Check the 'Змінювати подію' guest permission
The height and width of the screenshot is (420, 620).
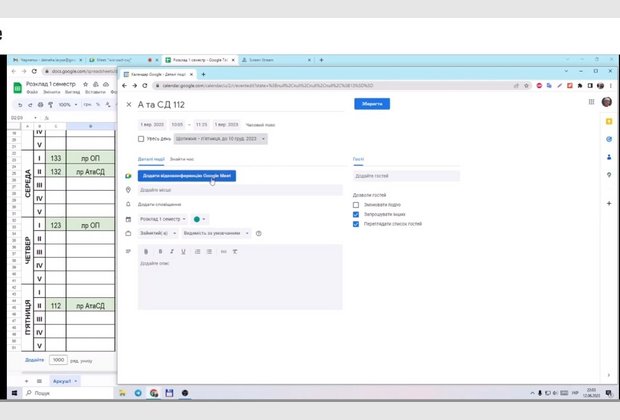click(x=356, y=204)
